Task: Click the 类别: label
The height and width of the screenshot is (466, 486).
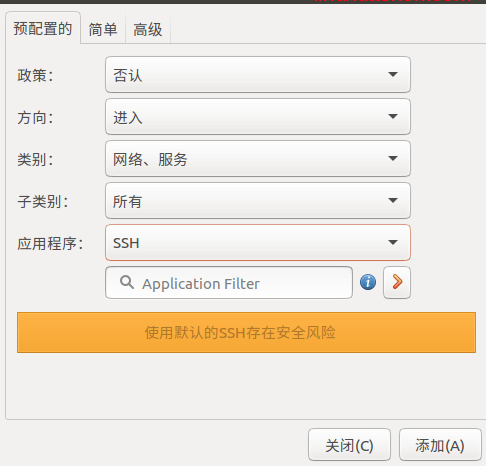Action: point(35,160)
